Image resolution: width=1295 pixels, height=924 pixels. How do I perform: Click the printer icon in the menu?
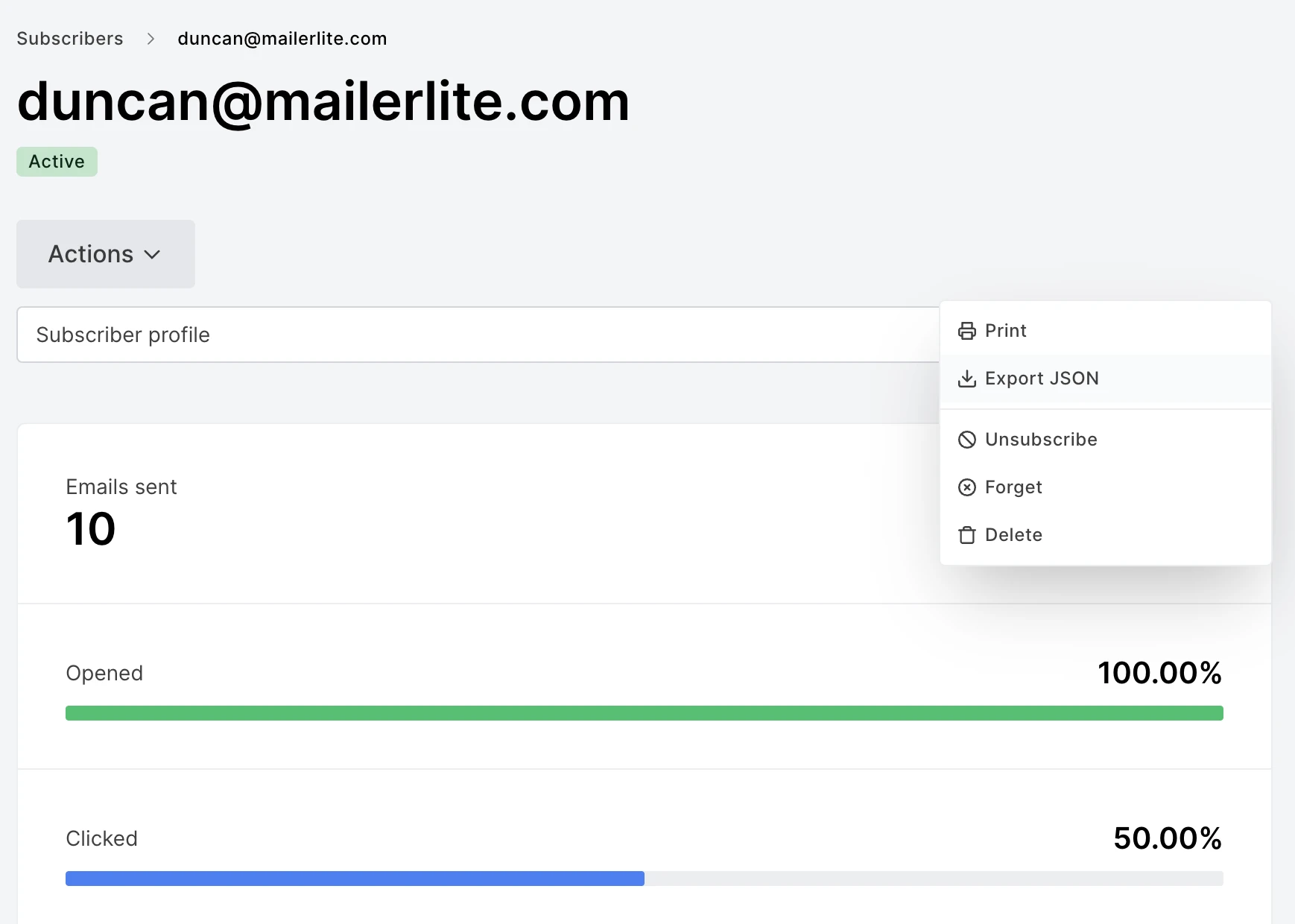point(966,331)
